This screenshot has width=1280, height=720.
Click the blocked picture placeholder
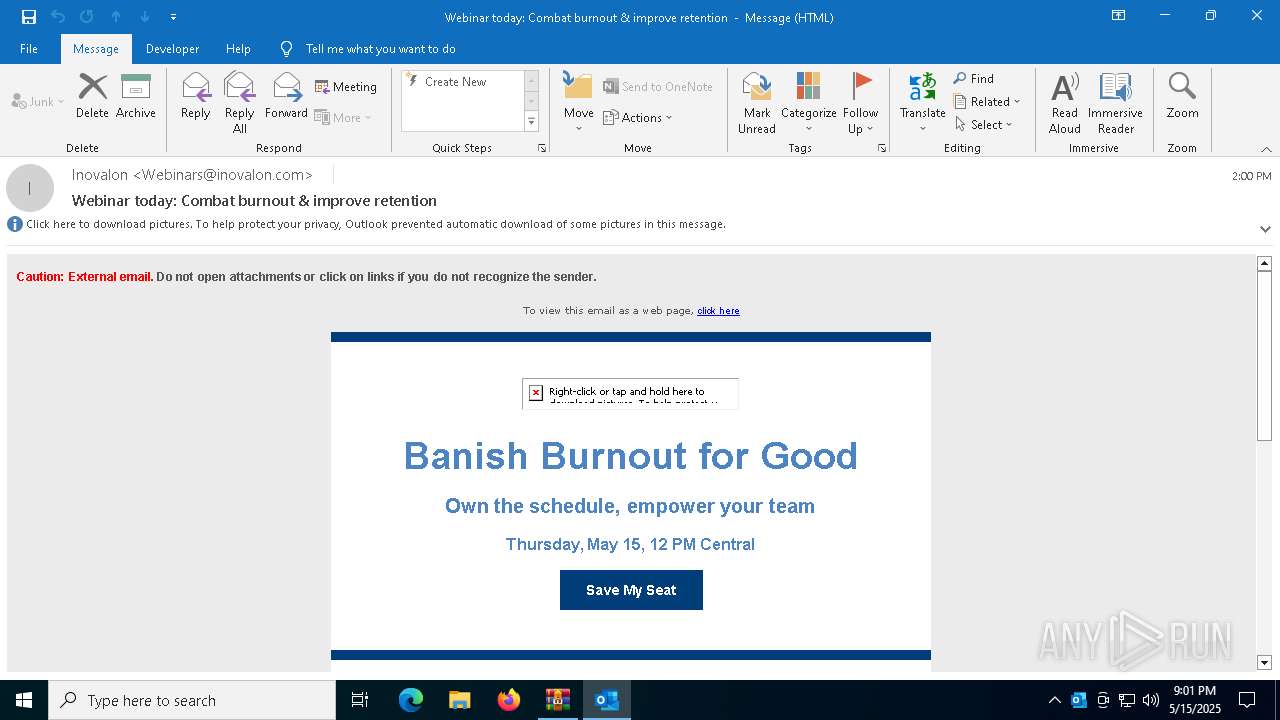(x=630, y=393)
